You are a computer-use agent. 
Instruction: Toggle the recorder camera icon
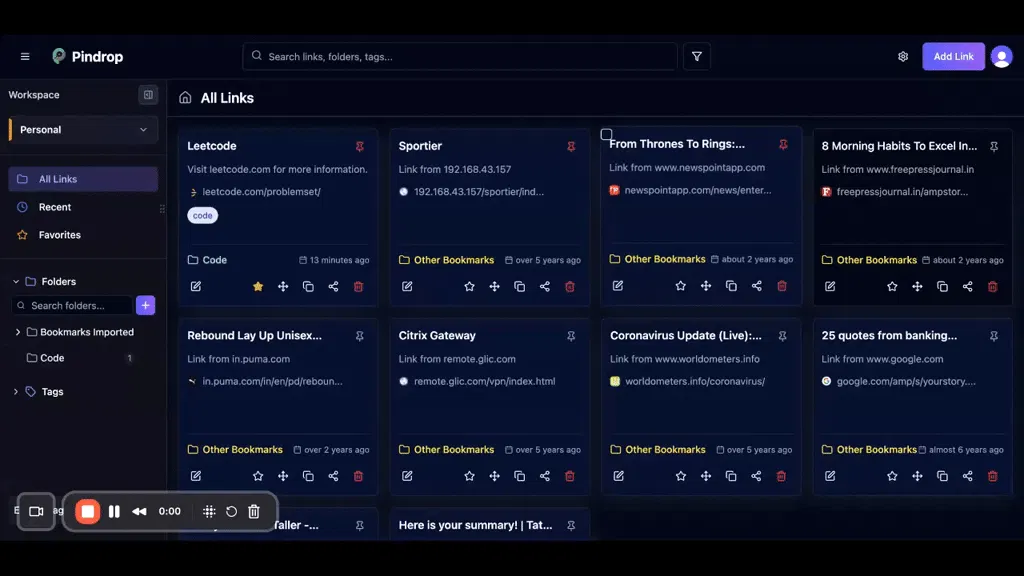pyautogui.click(x=36, y=511)
